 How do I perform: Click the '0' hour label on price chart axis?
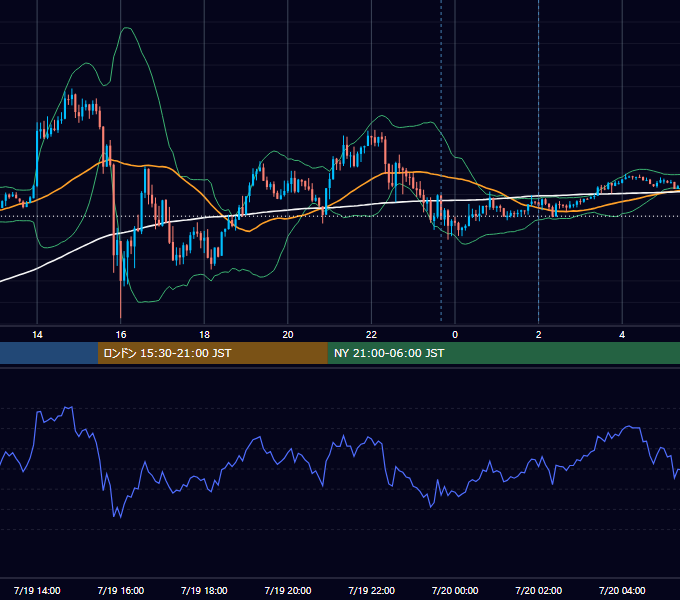tap(455, 335)
